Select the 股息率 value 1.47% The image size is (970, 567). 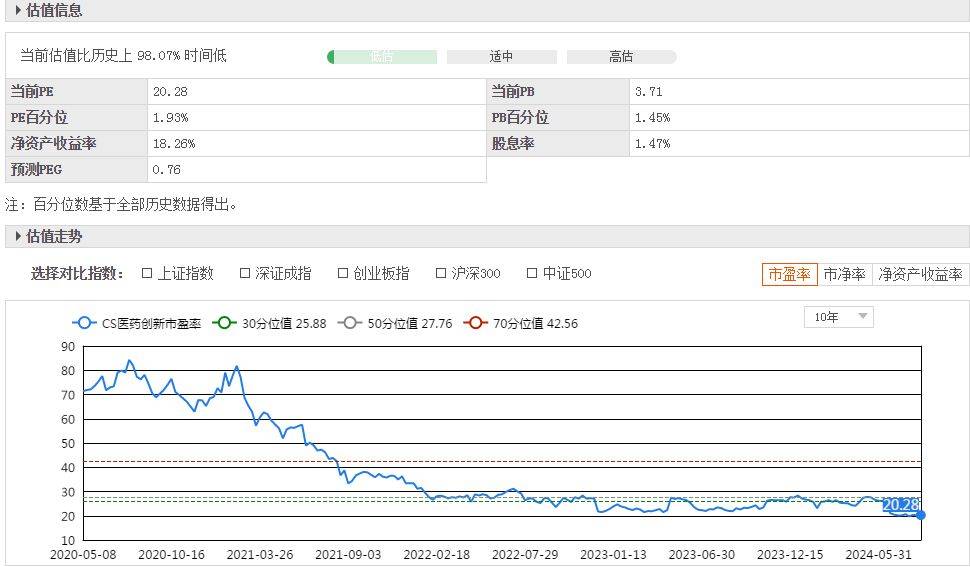(x=799, y=143)
